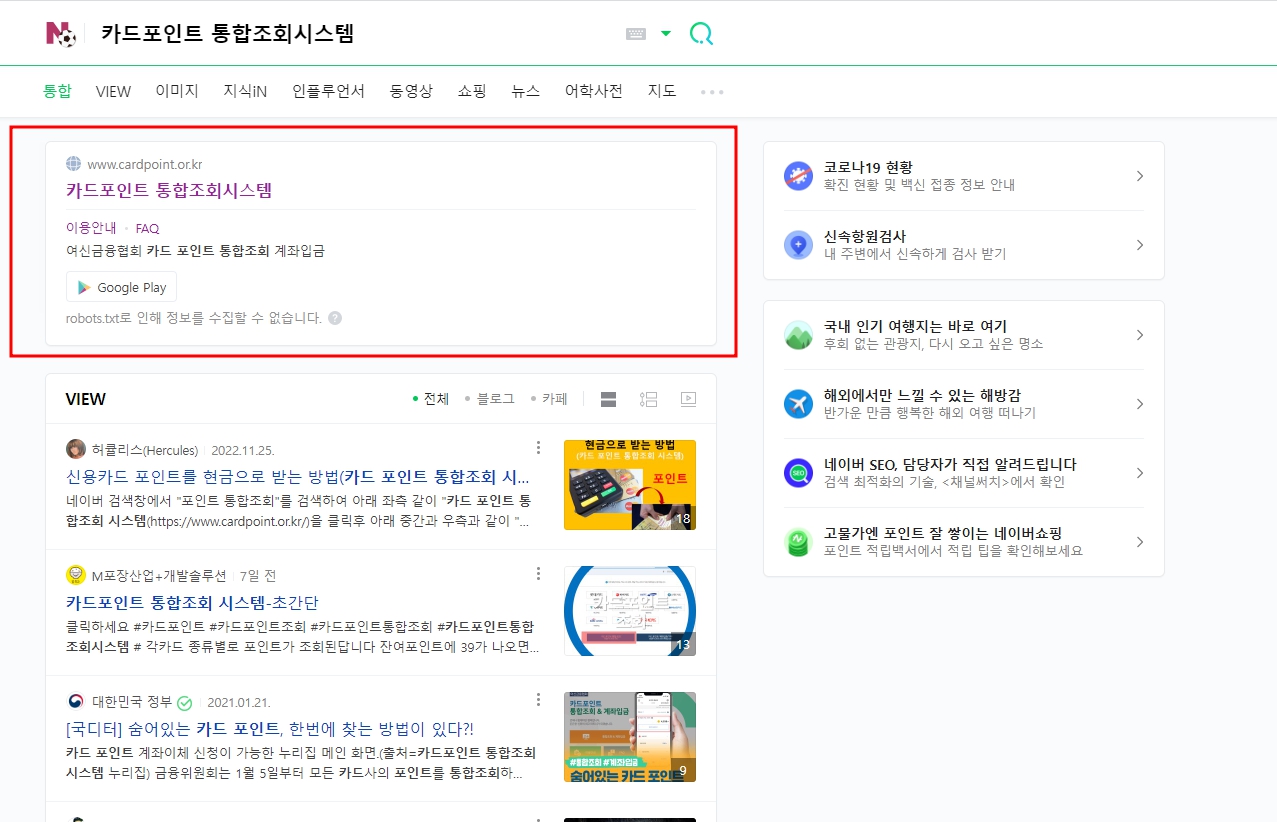Expand 코로나19 현황 chevron arrow
1277x822 pixels.
1139,176
